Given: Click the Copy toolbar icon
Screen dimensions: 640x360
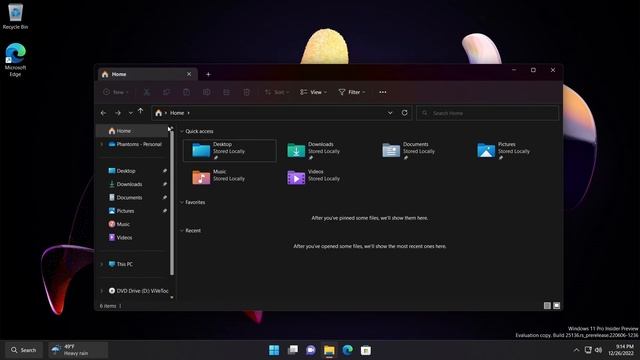Looking at the screenshot, I should pyautogui.click(x=167, y=92).
